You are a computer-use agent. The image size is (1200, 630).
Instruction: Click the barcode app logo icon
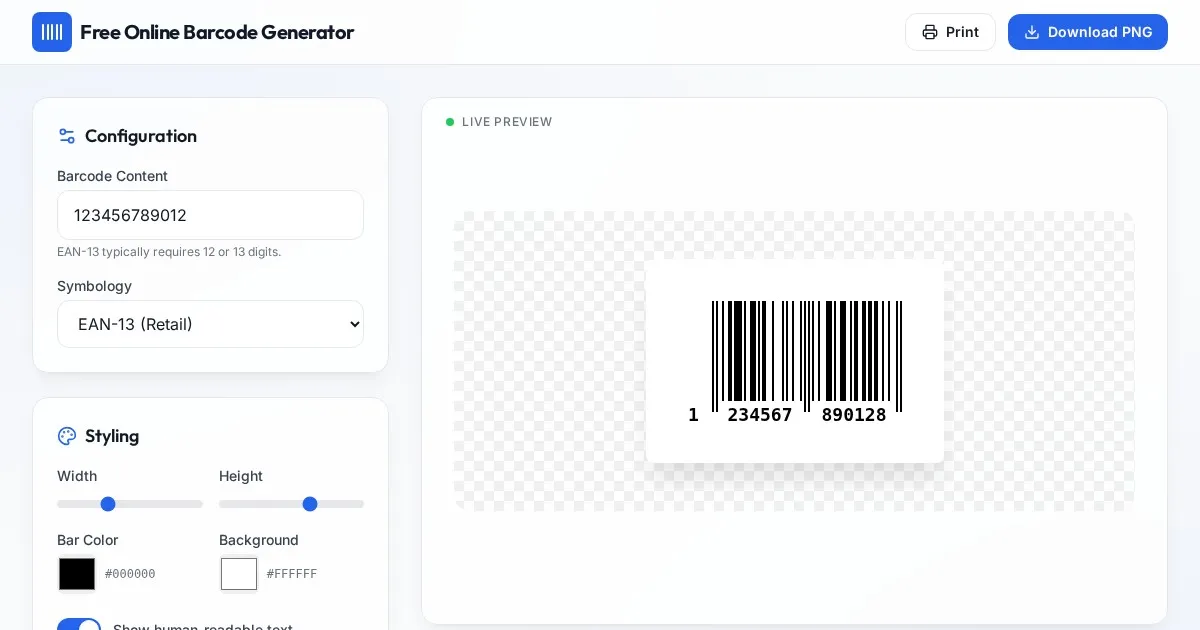(x=52, y=32)
